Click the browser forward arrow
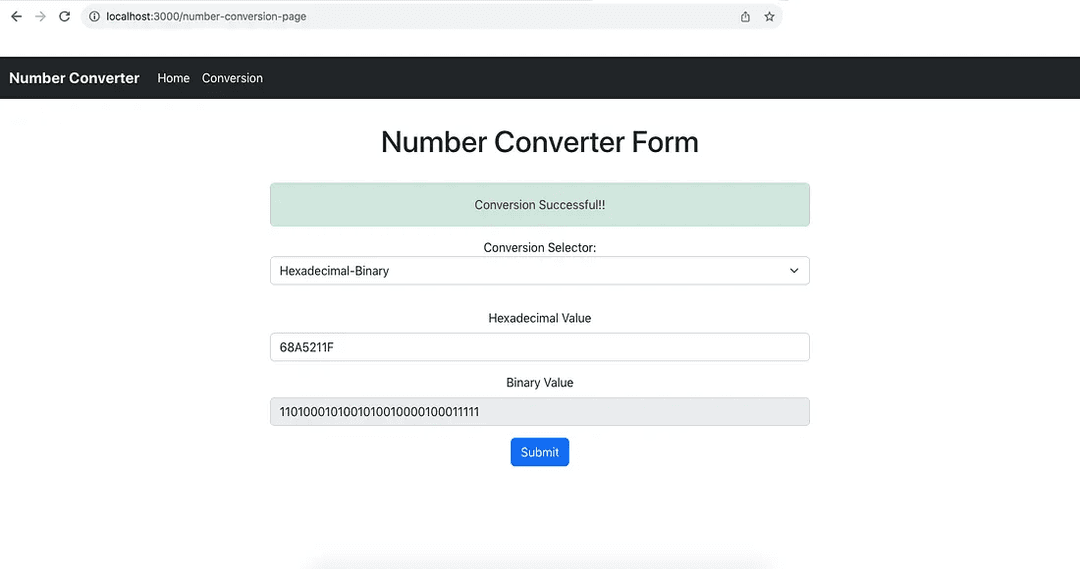 [40, 17]
